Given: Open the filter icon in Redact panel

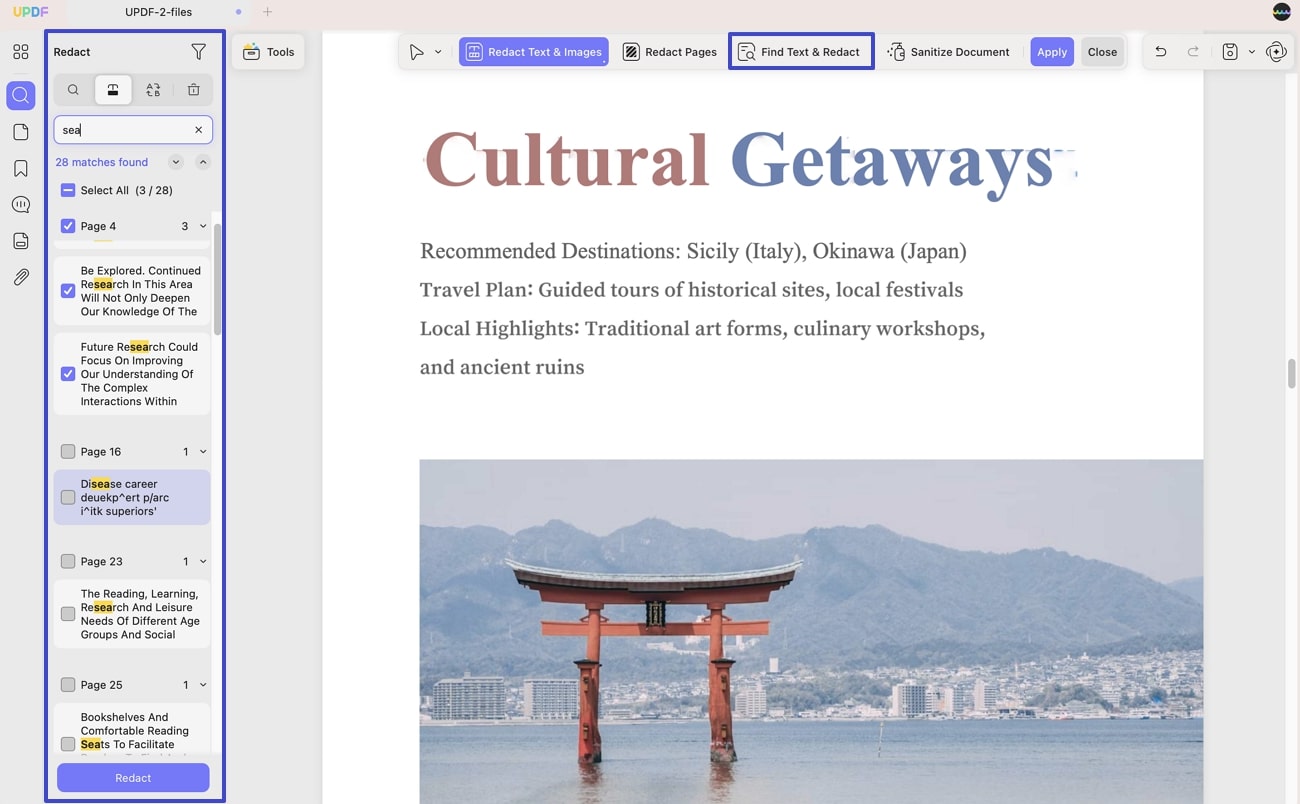Looking at the screenshot, I should tap(198, 52).
